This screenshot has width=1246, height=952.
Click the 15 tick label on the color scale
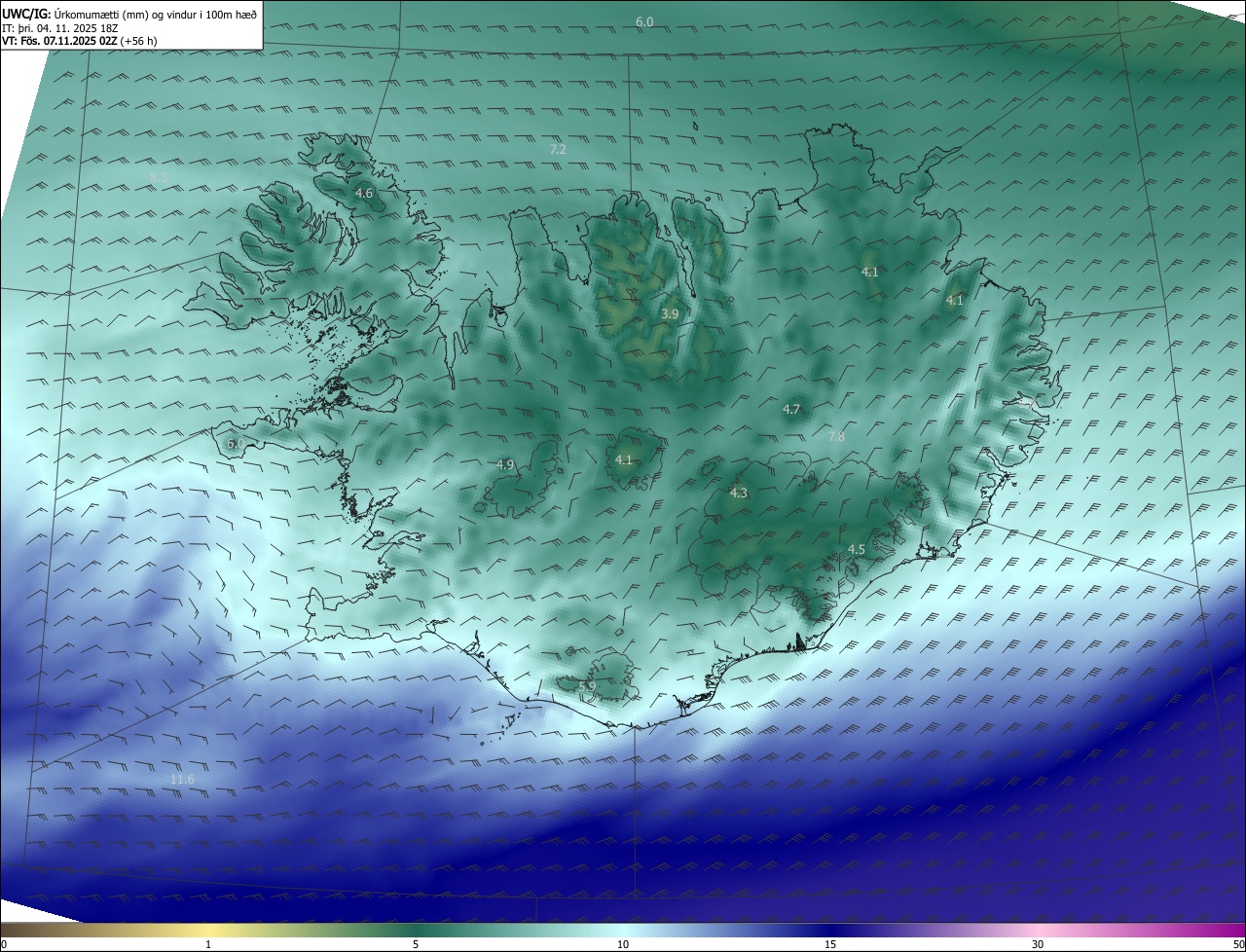(830, 944)
